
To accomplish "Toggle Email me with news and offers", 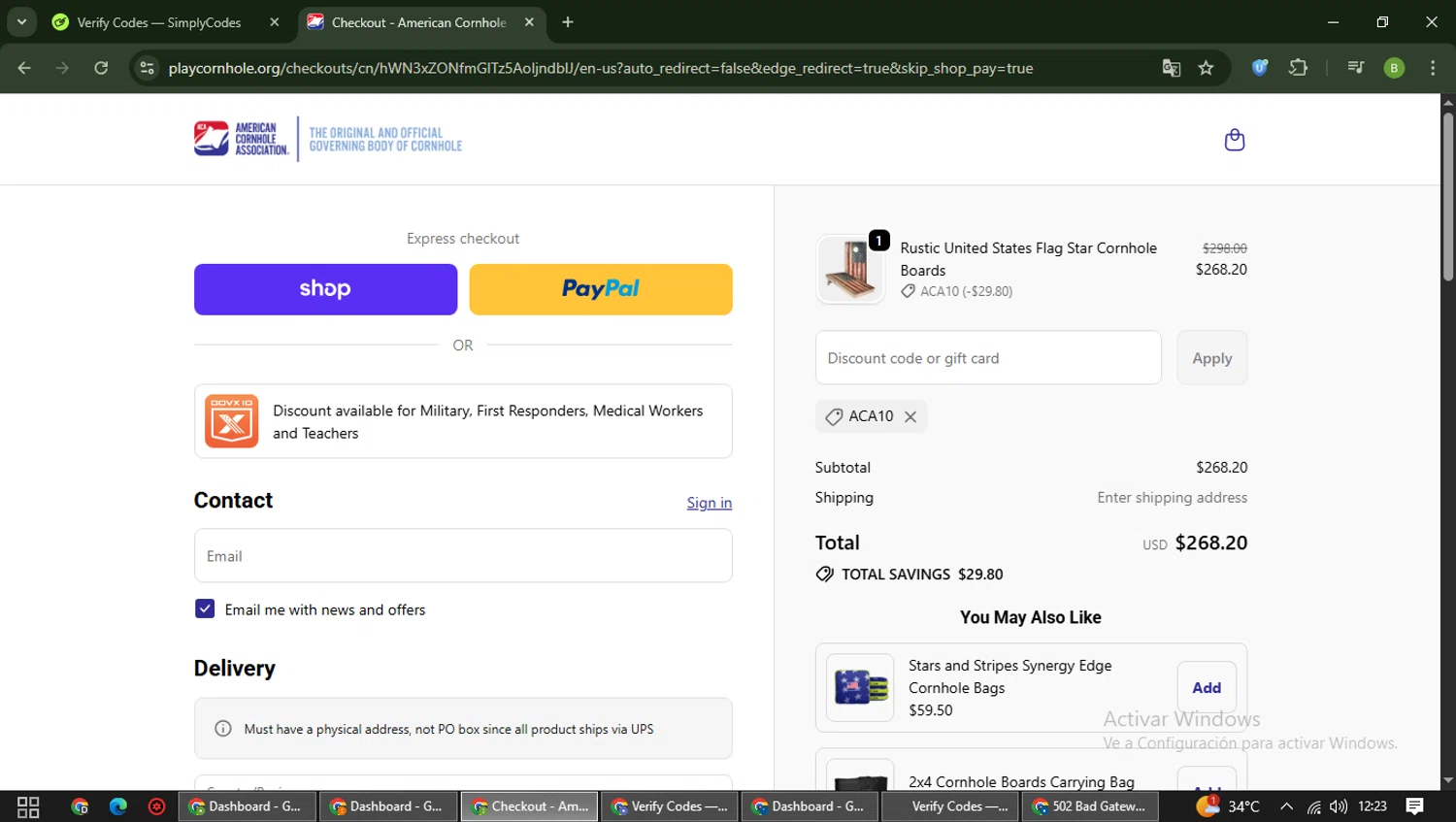I will 205,608.
